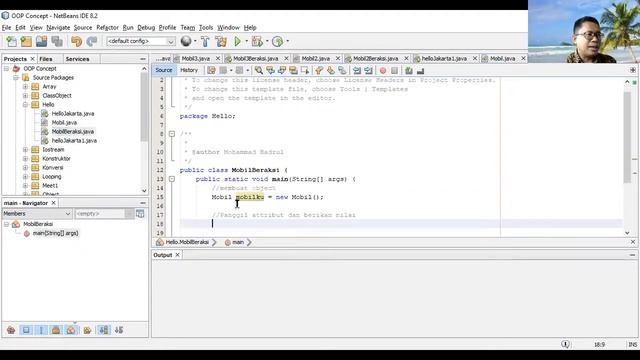
Task: Select main(String[] args) in Navigator
Action: point(56,233)
